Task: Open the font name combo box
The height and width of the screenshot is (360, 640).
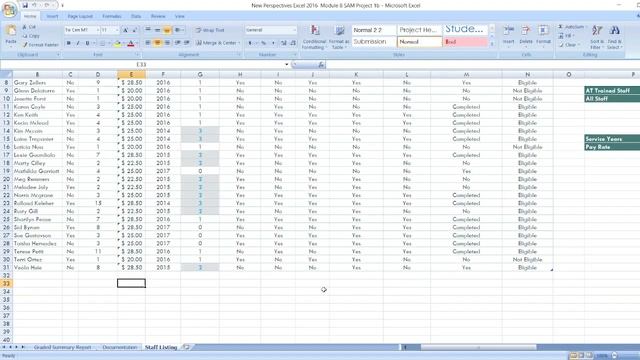Action: pos(82,30)
